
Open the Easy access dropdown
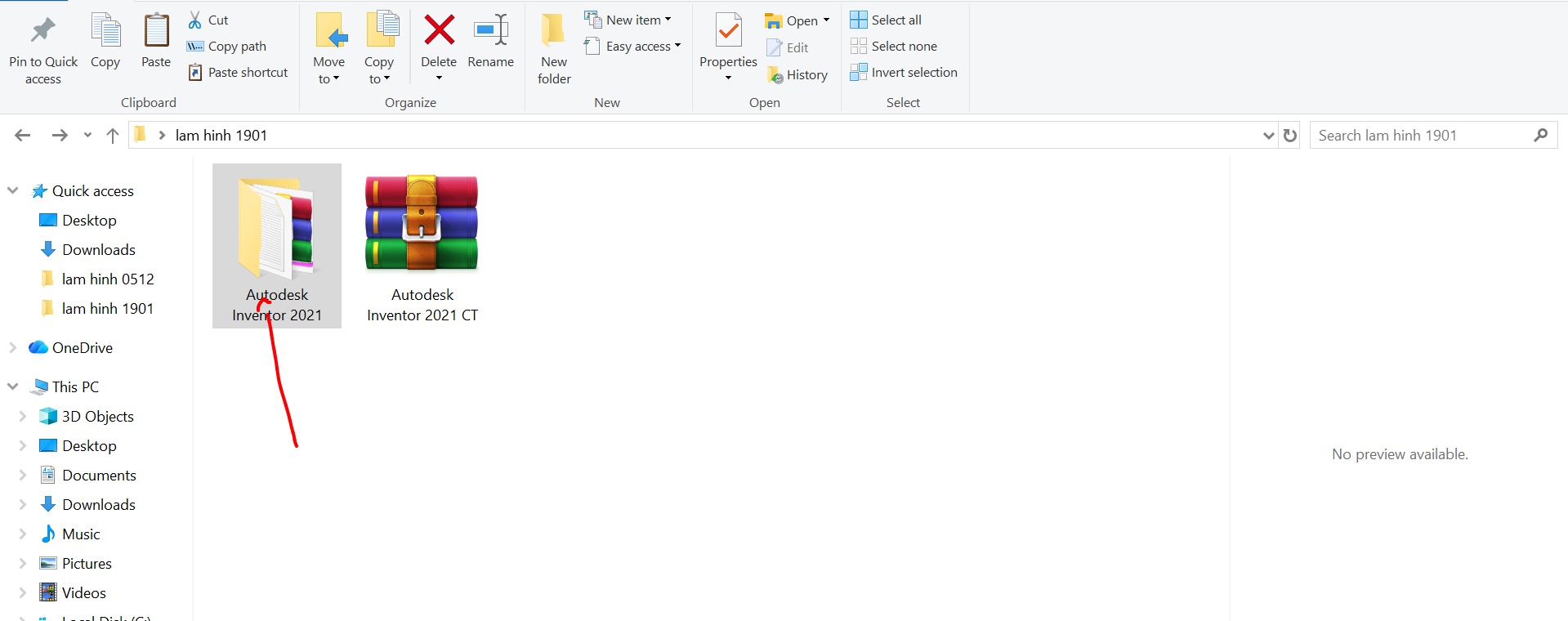pyautogui.click(x=633, y=47)
